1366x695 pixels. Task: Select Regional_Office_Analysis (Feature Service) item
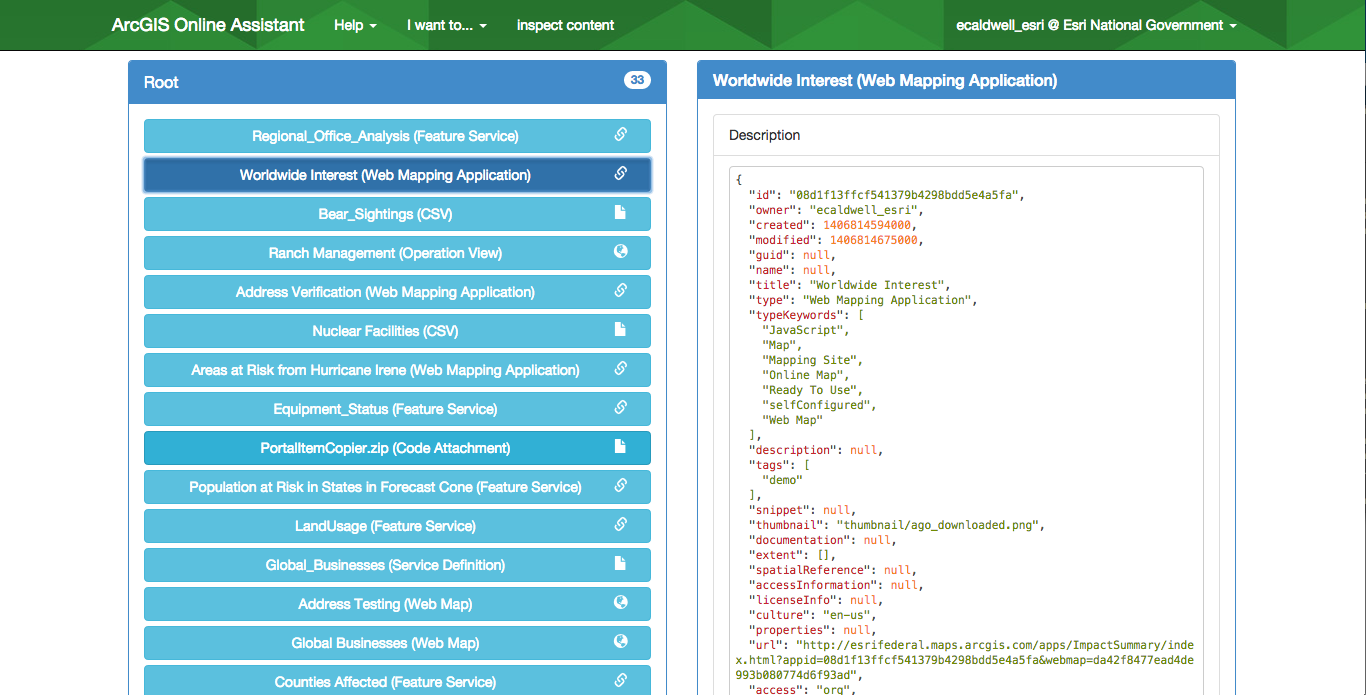point(397,136)
